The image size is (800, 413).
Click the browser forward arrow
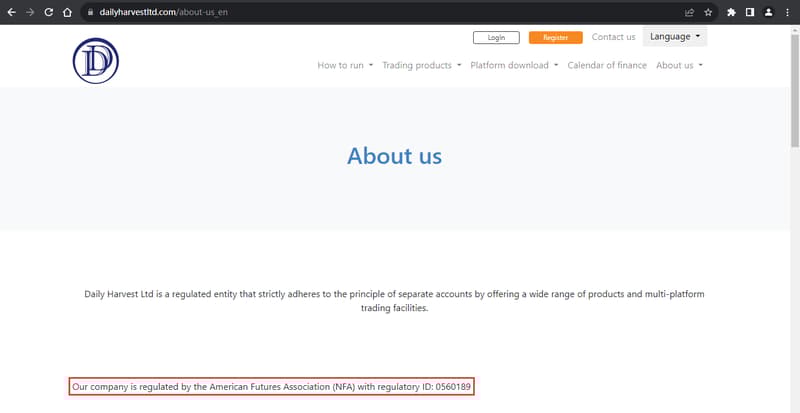click(x=30, y=12)
